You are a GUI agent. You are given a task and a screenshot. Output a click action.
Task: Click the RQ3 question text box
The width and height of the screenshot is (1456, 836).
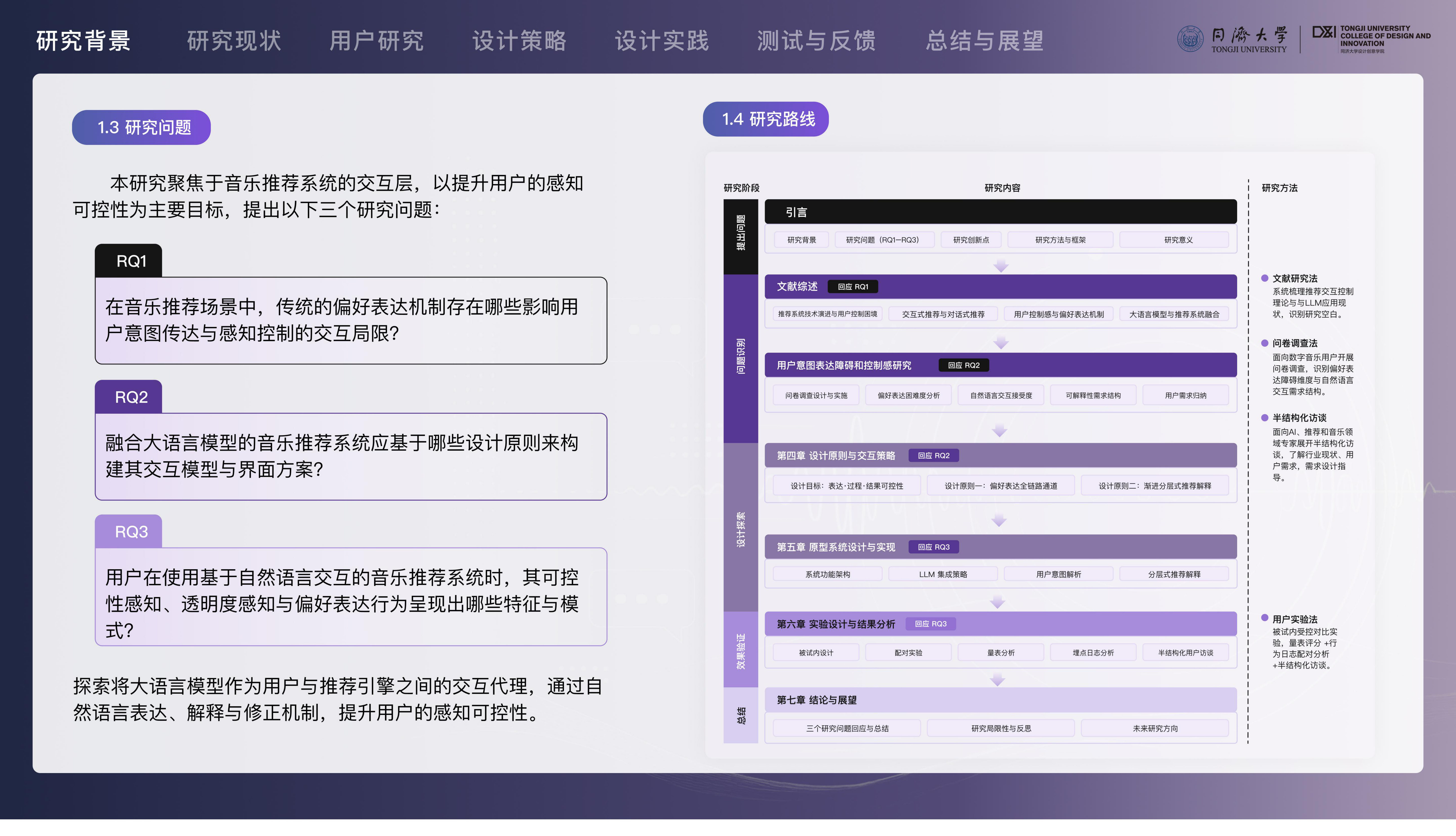click(351, 597)
